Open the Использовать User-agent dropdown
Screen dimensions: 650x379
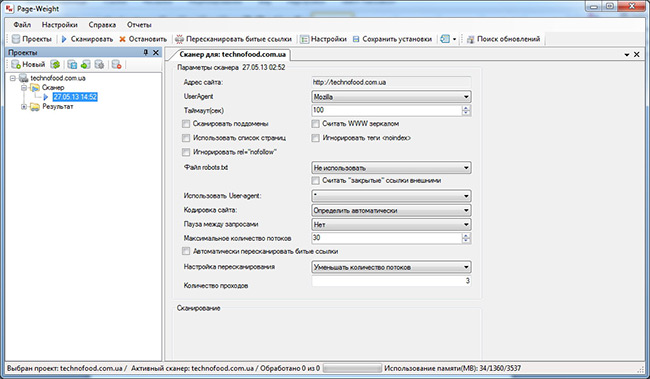click(391, 196)
